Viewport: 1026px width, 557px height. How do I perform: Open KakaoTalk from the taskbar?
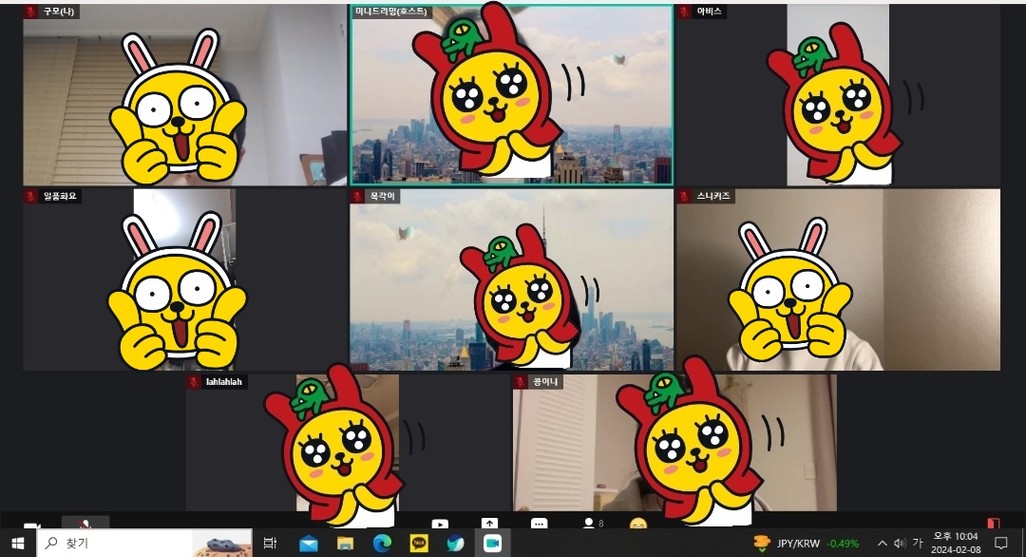tap(419, 543)
